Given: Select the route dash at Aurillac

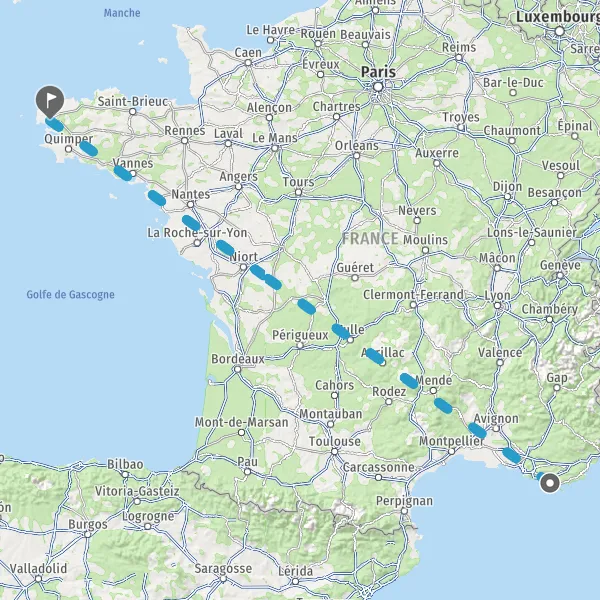Looking at the screenshot, I should click(375, 356).
